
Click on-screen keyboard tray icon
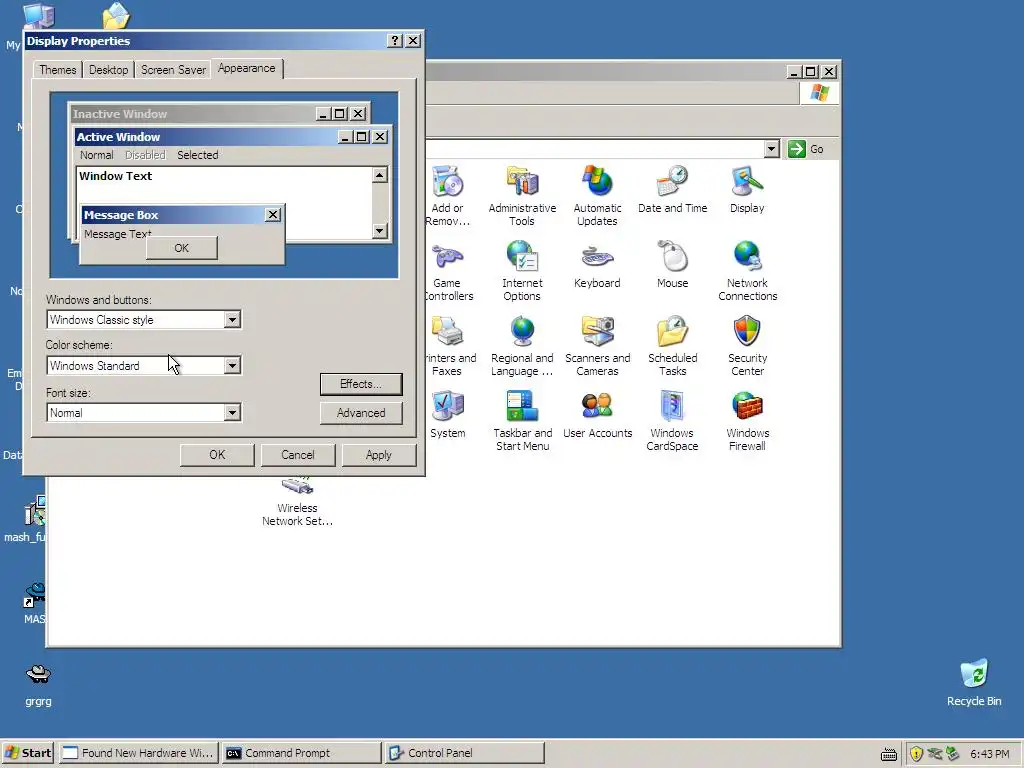click(x=889, y=754)
